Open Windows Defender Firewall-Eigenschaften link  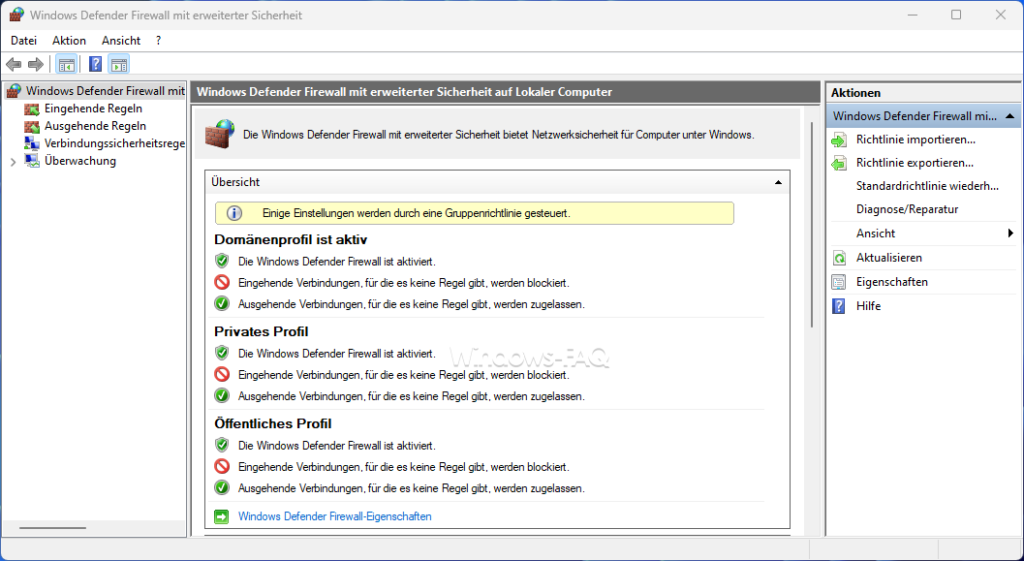(x=334, y=517)
